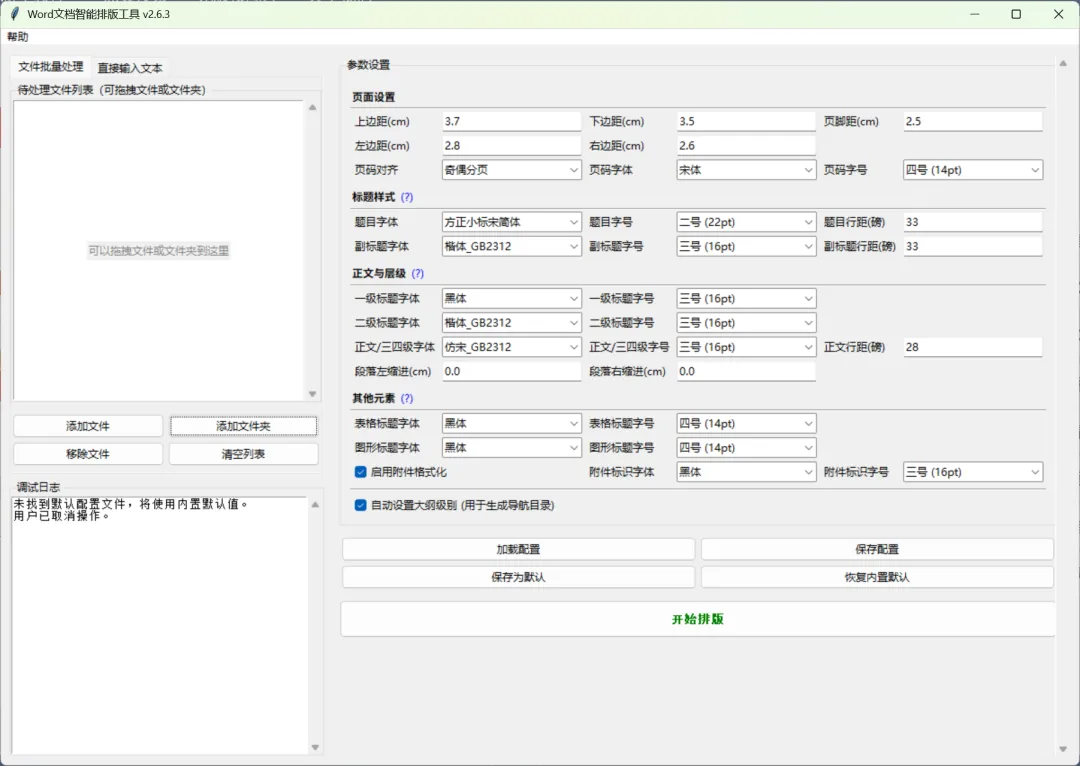
Task: Open the 正文/三四级字号 dropdown
Action: click(x=747, y=347)
